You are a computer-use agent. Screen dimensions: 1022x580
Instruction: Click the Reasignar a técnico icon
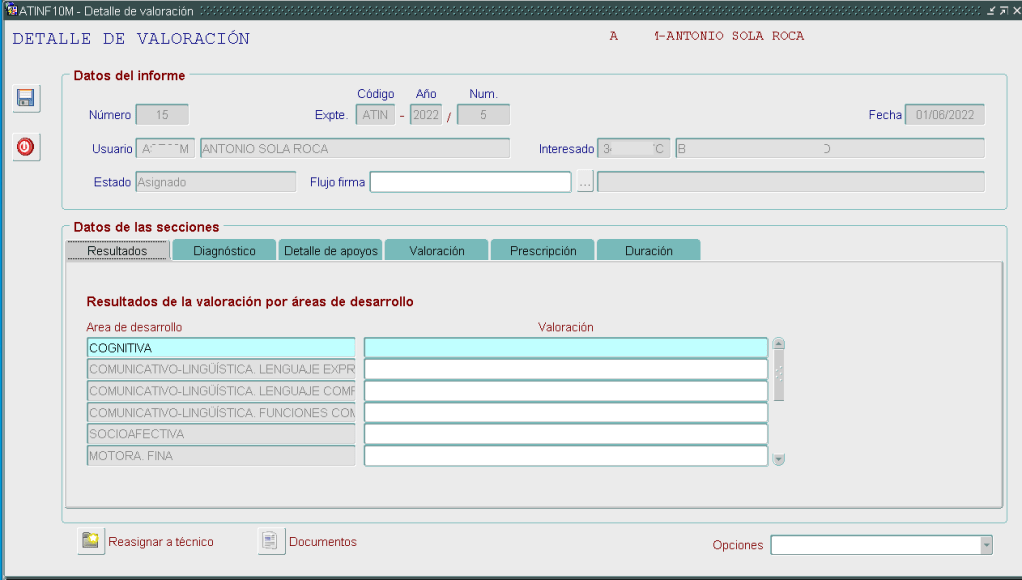click(x=91, y=541)
